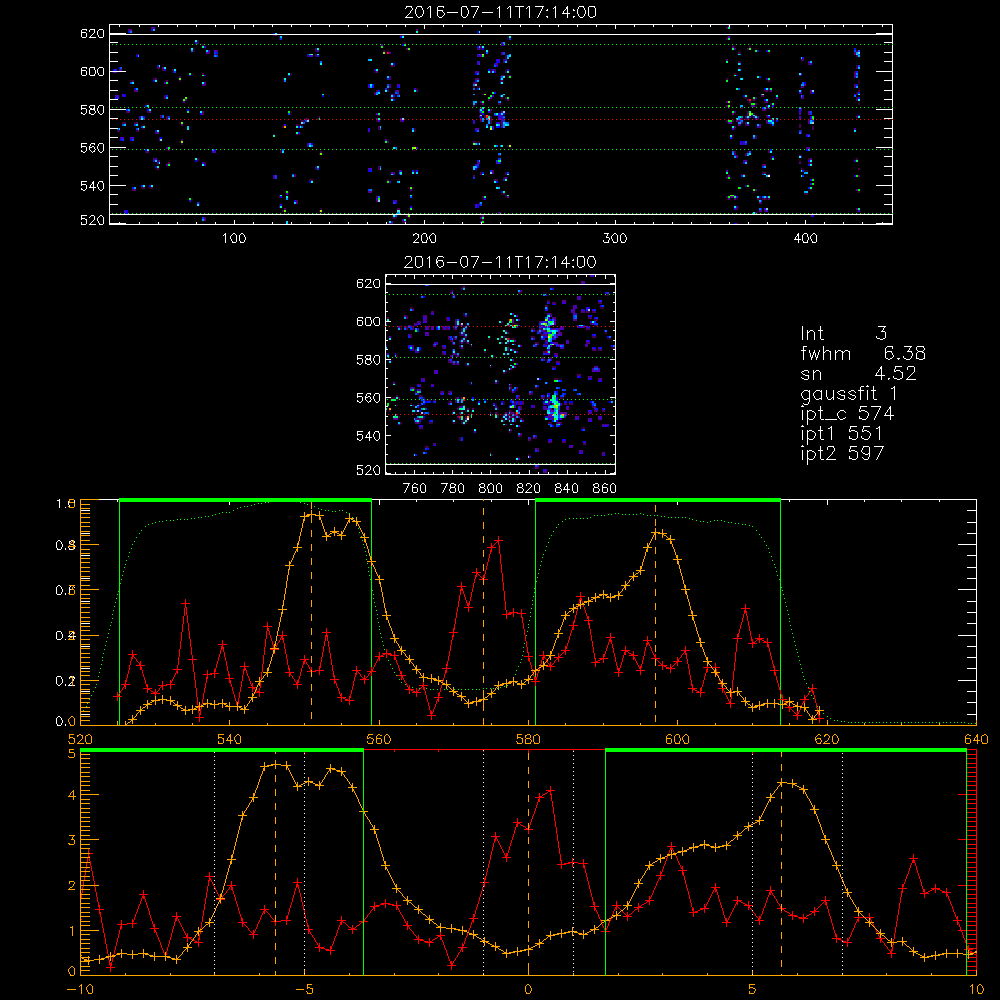Screen dimensions: 1000x1000
Task: Click the middle zoomed plot's timestamp title
Action: [x=501, y=262]
